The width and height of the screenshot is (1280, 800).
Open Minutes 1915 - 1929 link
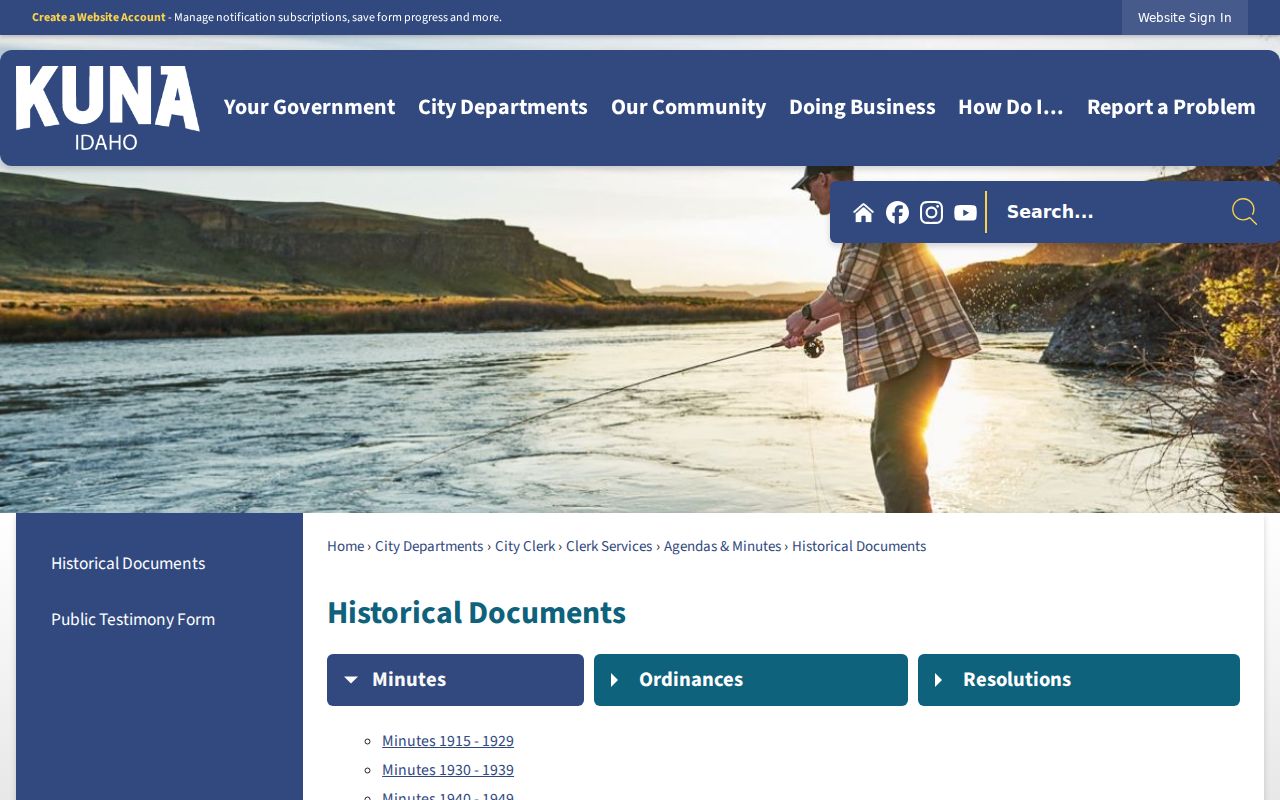(x=448, y=742)
